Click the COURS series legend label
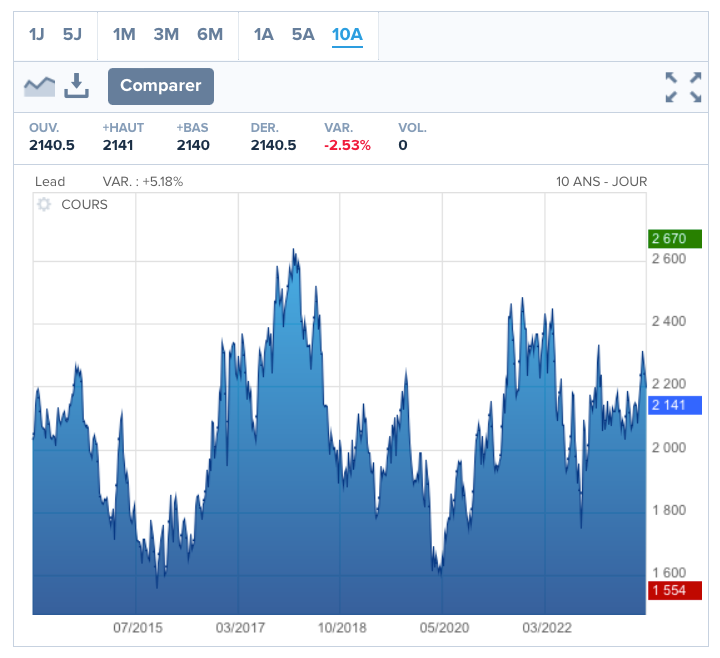This screenshot has width=720, height=658. [84, 204]
